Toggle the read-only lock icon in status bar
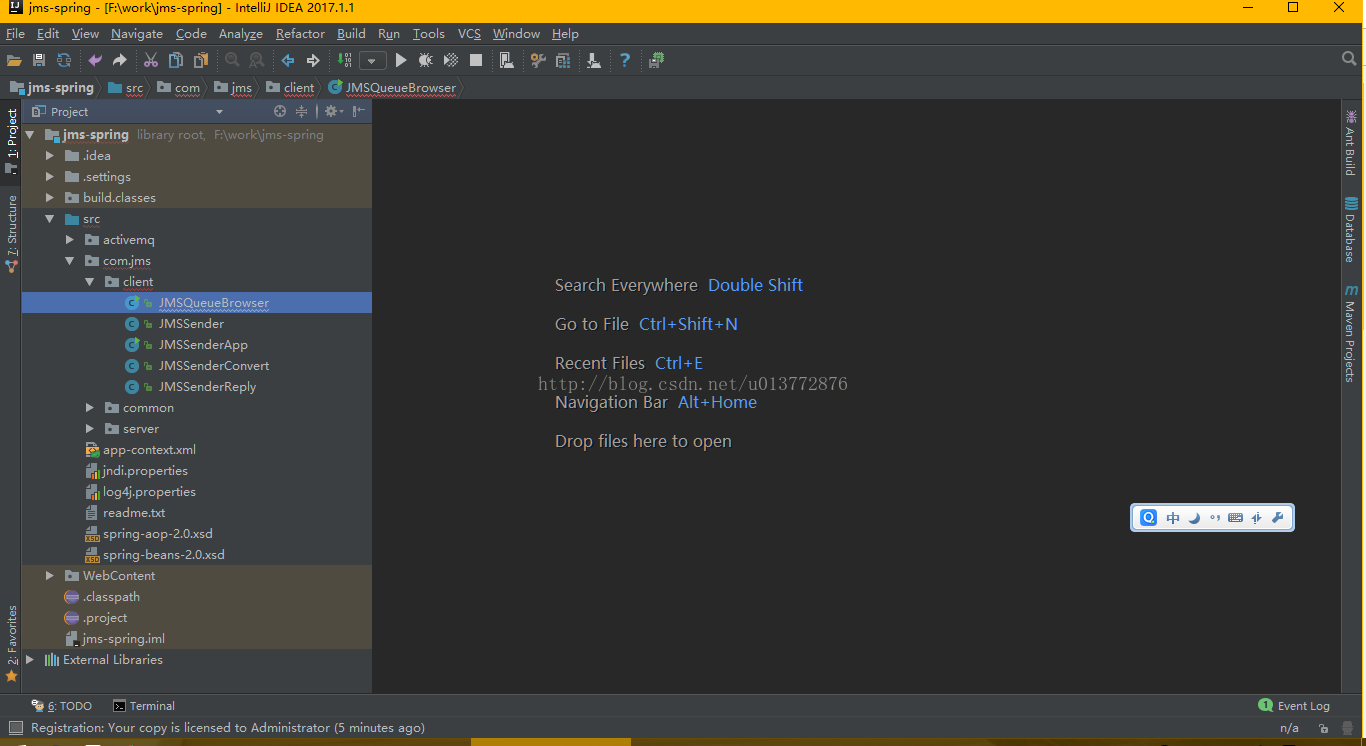1366x746 pixels. [1323, 729]
